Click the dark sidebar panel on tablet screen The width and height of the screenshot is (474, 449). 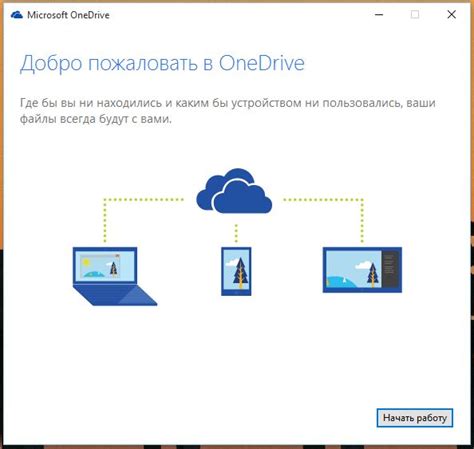(389, 269)
